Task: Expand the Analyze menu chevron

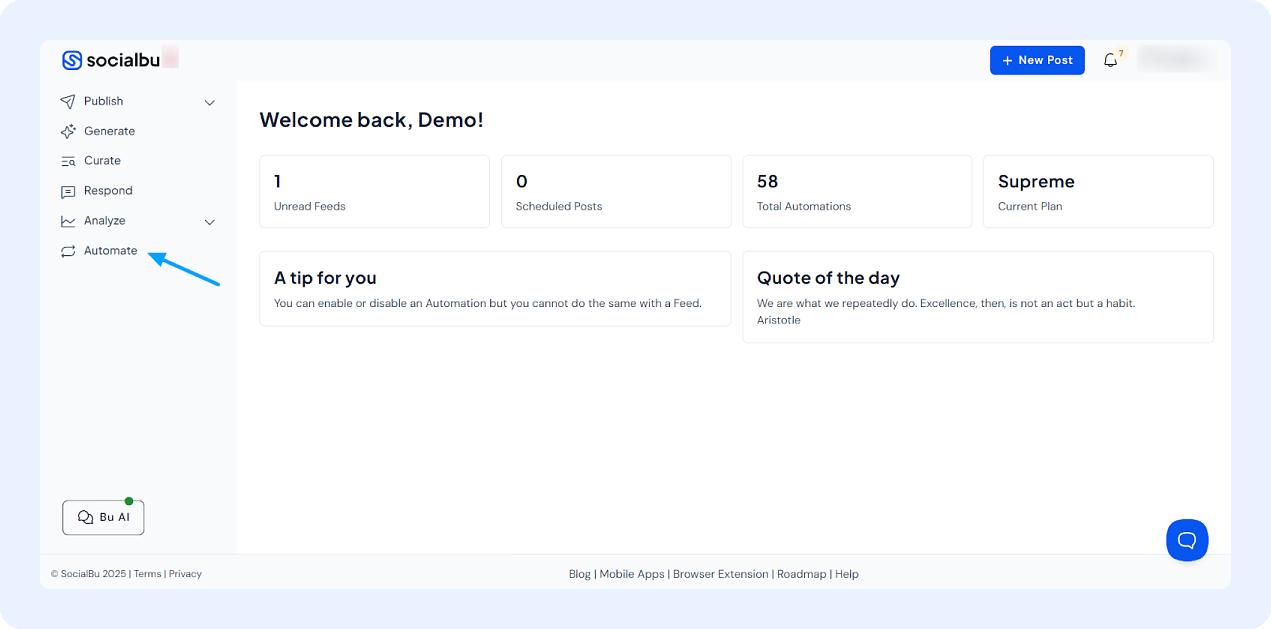Action: pos(210,222)
